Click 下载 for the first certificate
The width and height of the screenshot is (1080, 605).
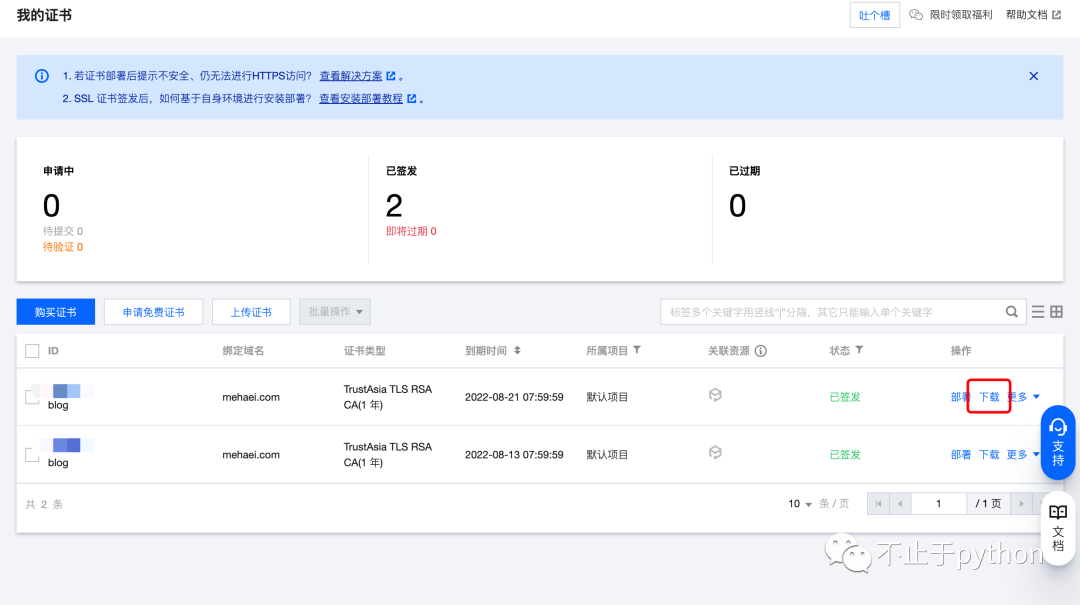(989, 397)
